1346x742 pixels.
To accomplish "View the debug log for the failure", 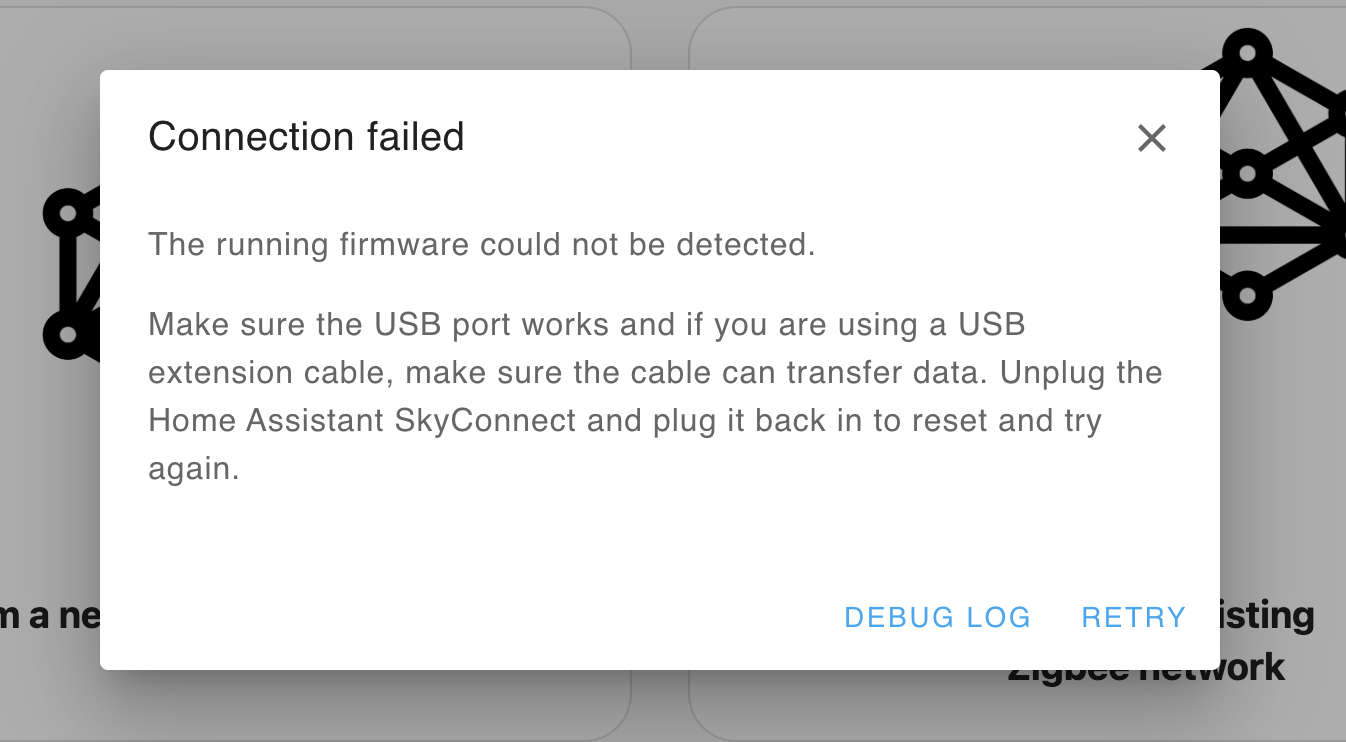I will click(x=937, y=617).
